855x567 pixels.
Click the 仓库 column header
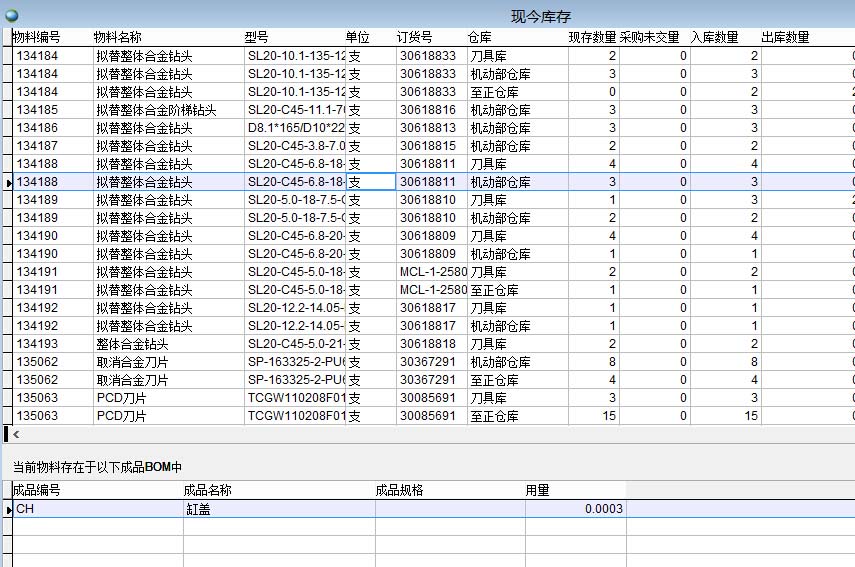click(480, 37)
